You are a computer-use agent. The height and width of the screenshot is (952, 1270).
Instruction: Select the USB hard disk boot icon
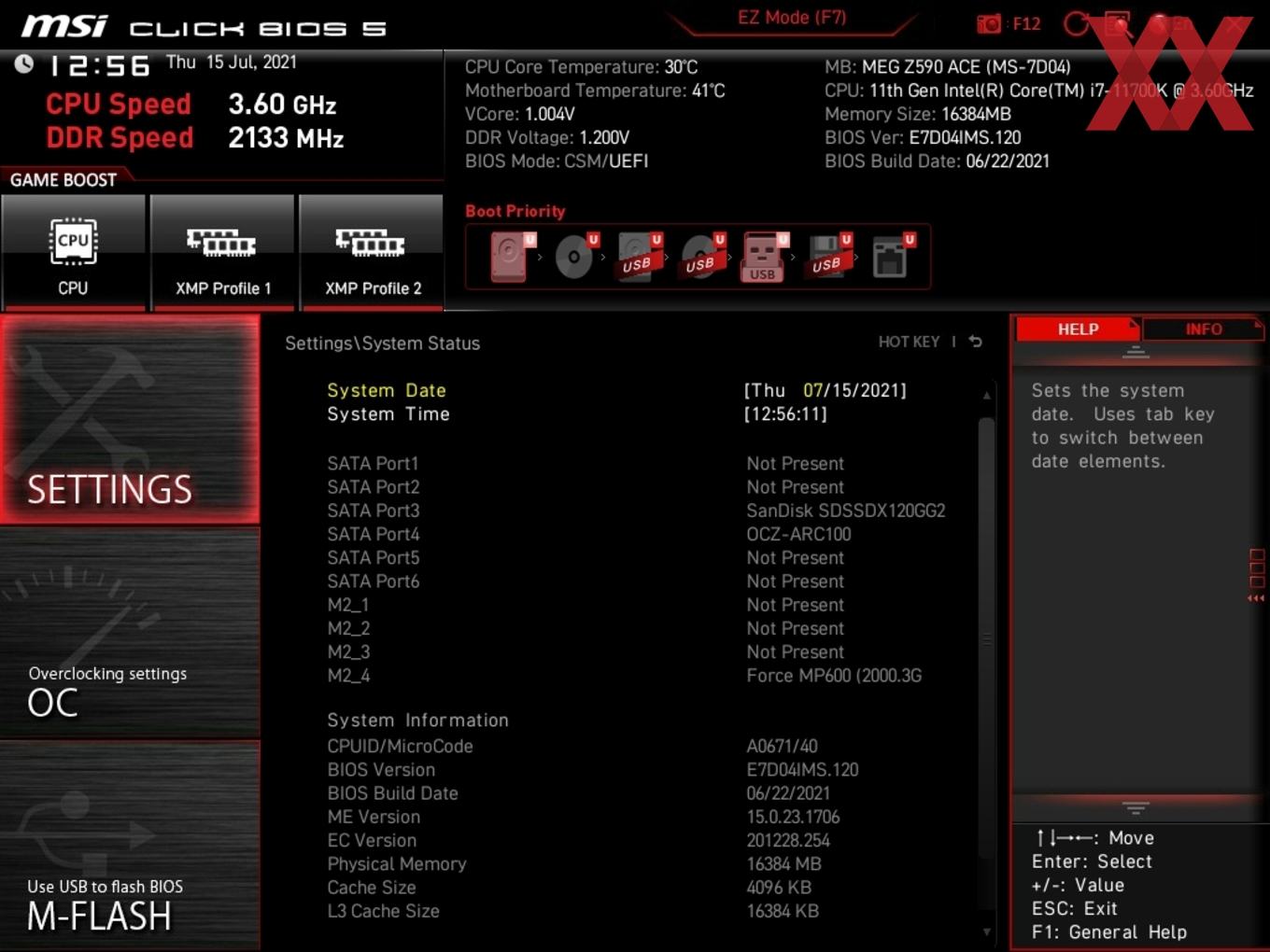[640, 256]
